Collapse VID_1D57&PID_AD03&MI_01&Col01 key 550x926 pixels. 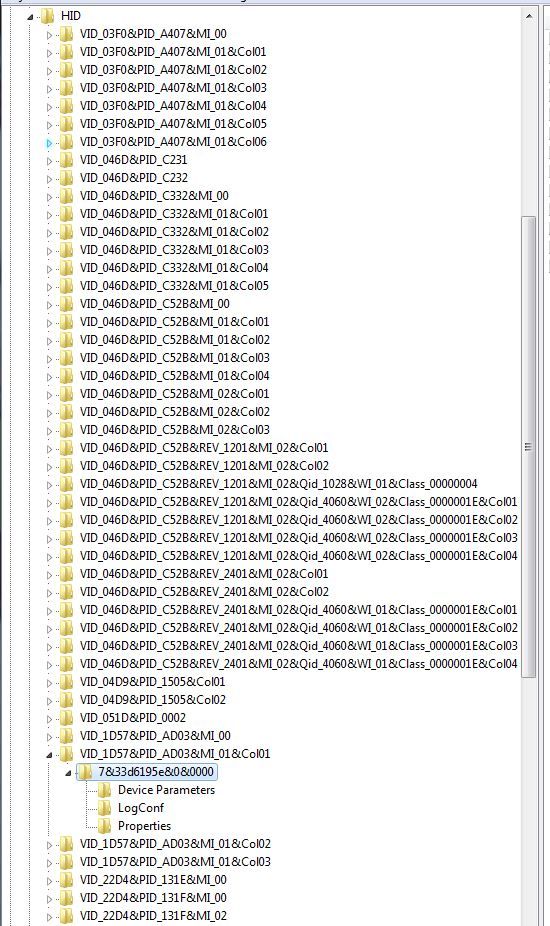point(49,755)
